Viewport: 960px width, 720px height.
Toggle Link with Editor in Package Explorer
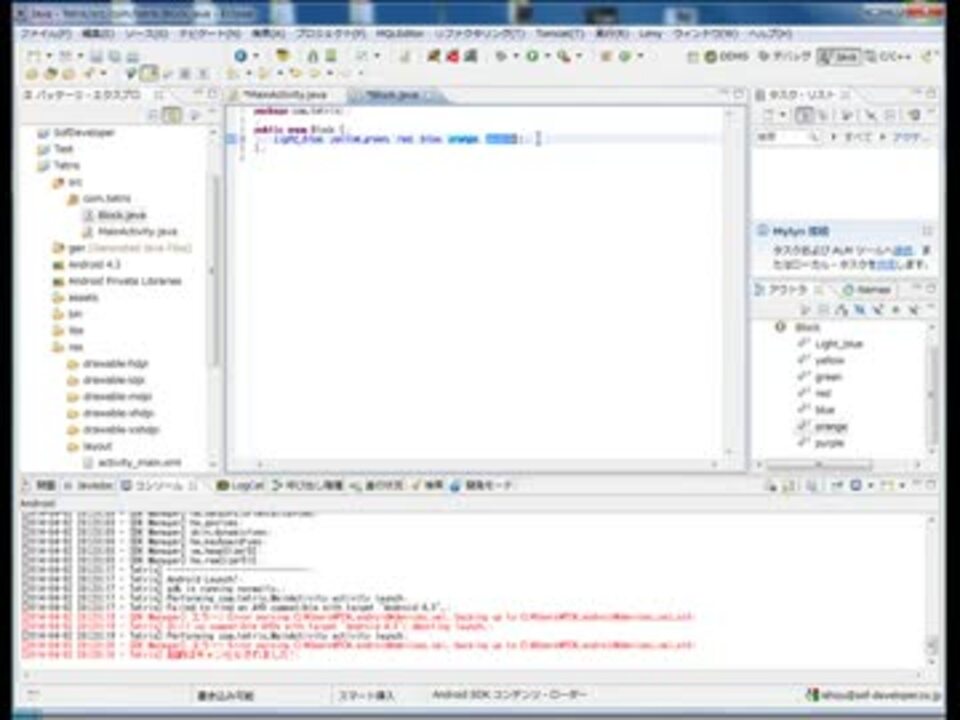(173, 114)
